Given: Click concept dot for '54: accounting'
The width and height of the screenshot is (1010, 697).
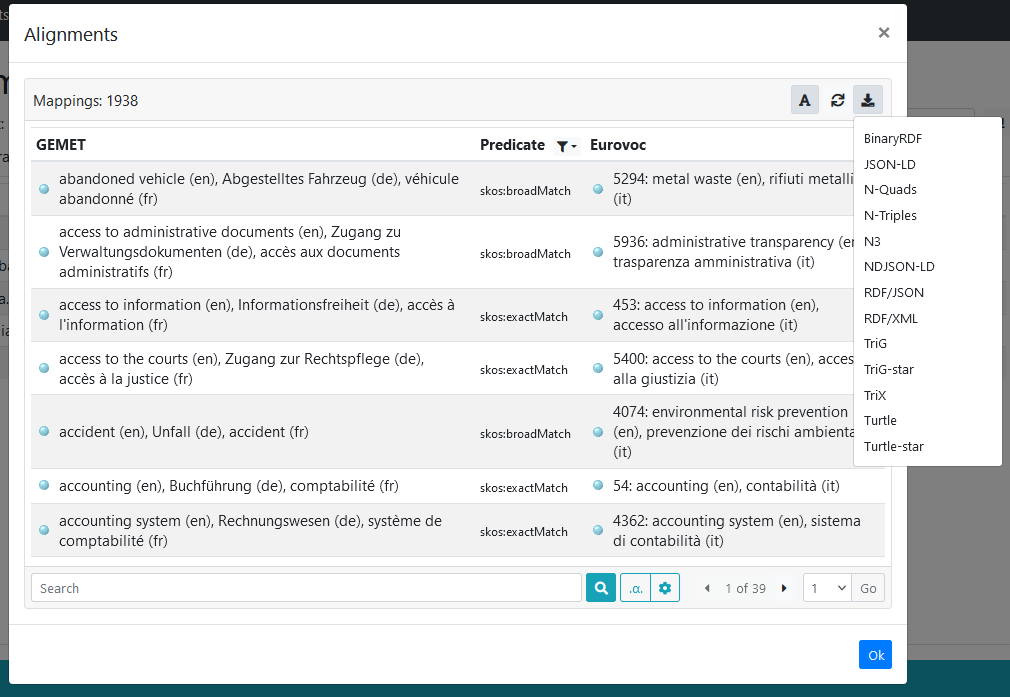Looking at the screenshot, I should [x=598, y=486].
